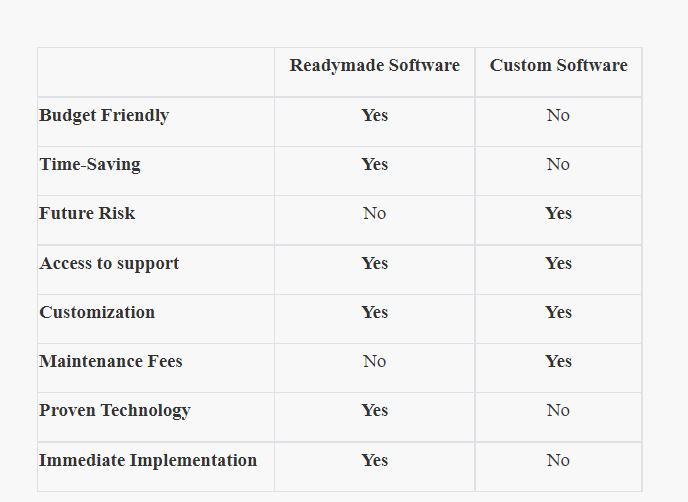Viewport: 688px width, 502px height.
Task: Select the Time-Saving row label
Action: click(90, 165)
